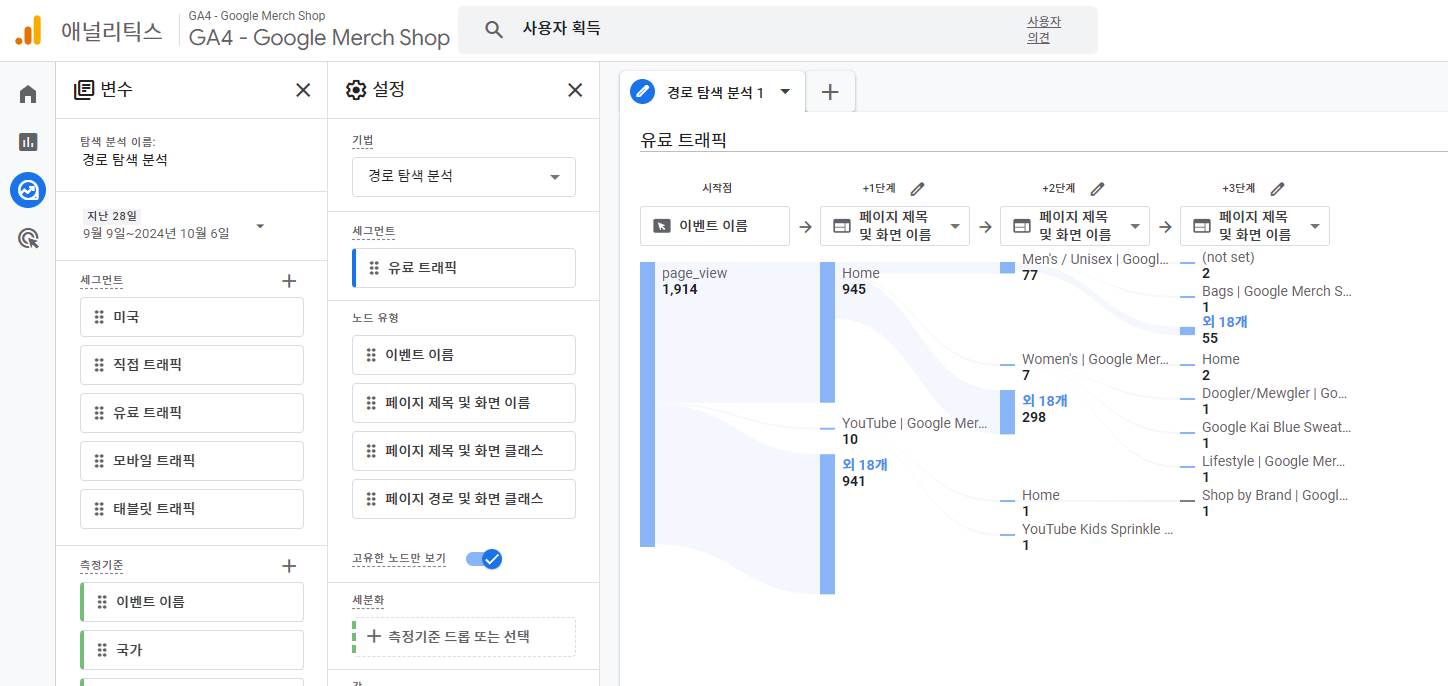The height and width of the screenshot is (686, 1448).
Task: Click drag handle of 미국 segment
Action: [x=99, y=317]
